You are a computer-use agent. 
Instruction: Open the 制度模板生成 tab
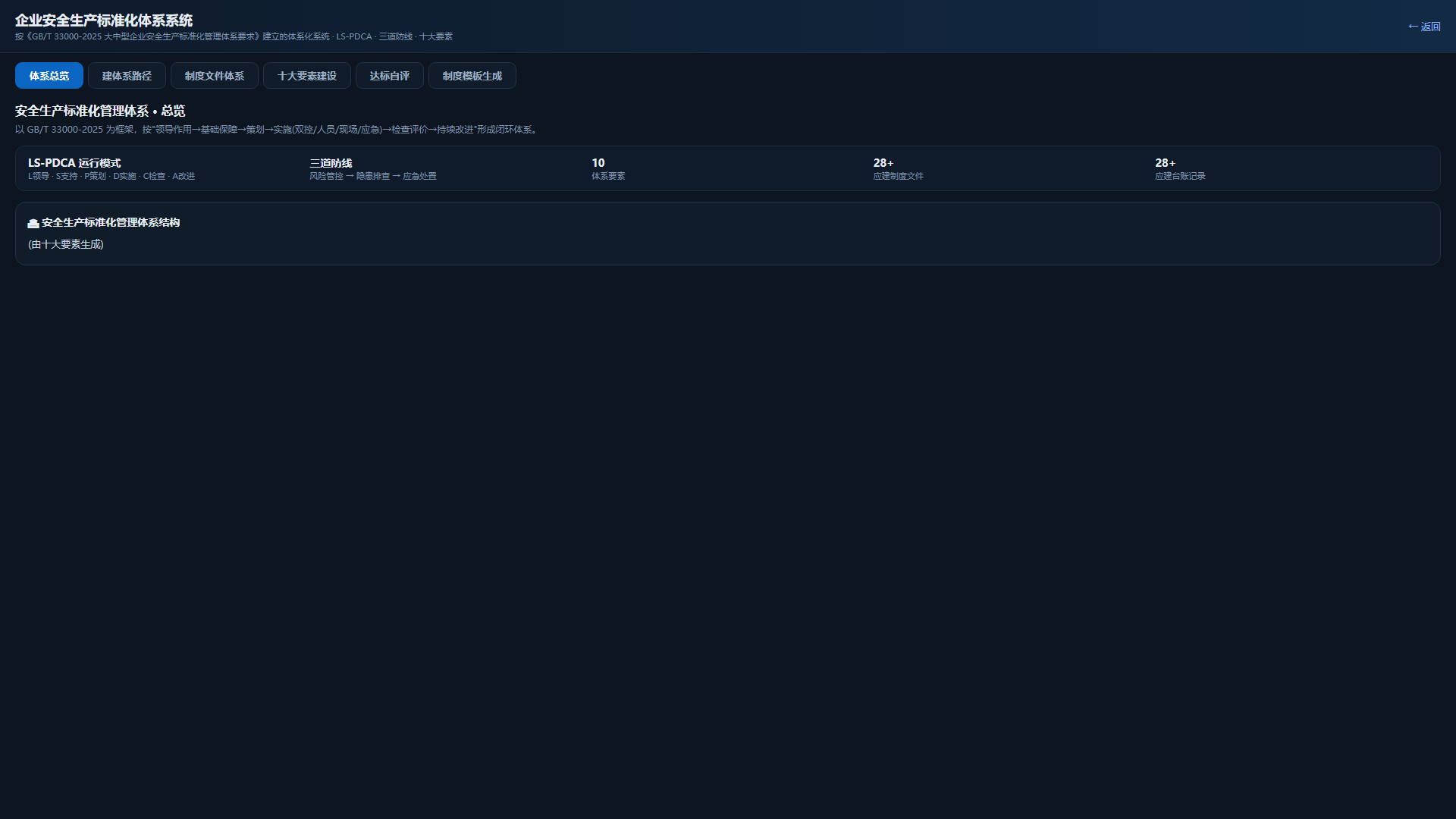click(x=472, y=76)
